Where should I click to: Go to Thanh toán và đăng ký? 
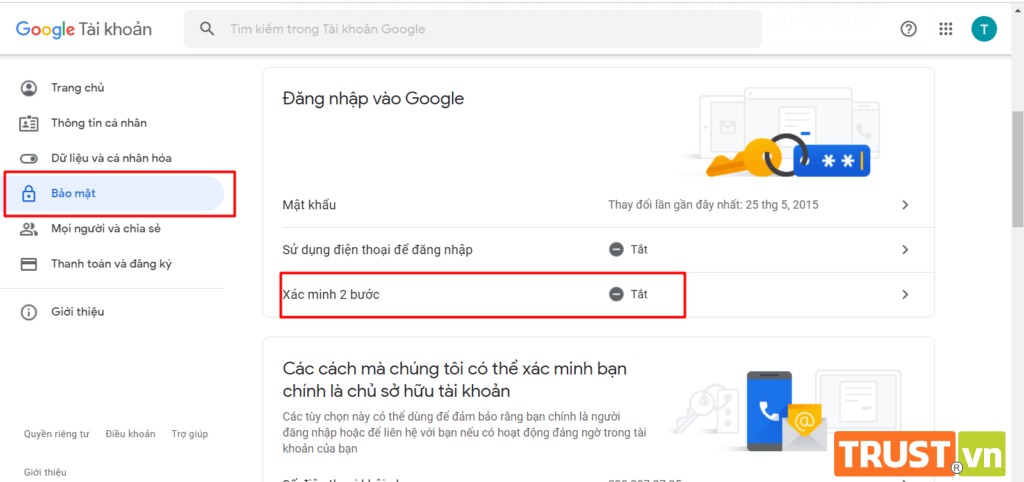[112, 265]
